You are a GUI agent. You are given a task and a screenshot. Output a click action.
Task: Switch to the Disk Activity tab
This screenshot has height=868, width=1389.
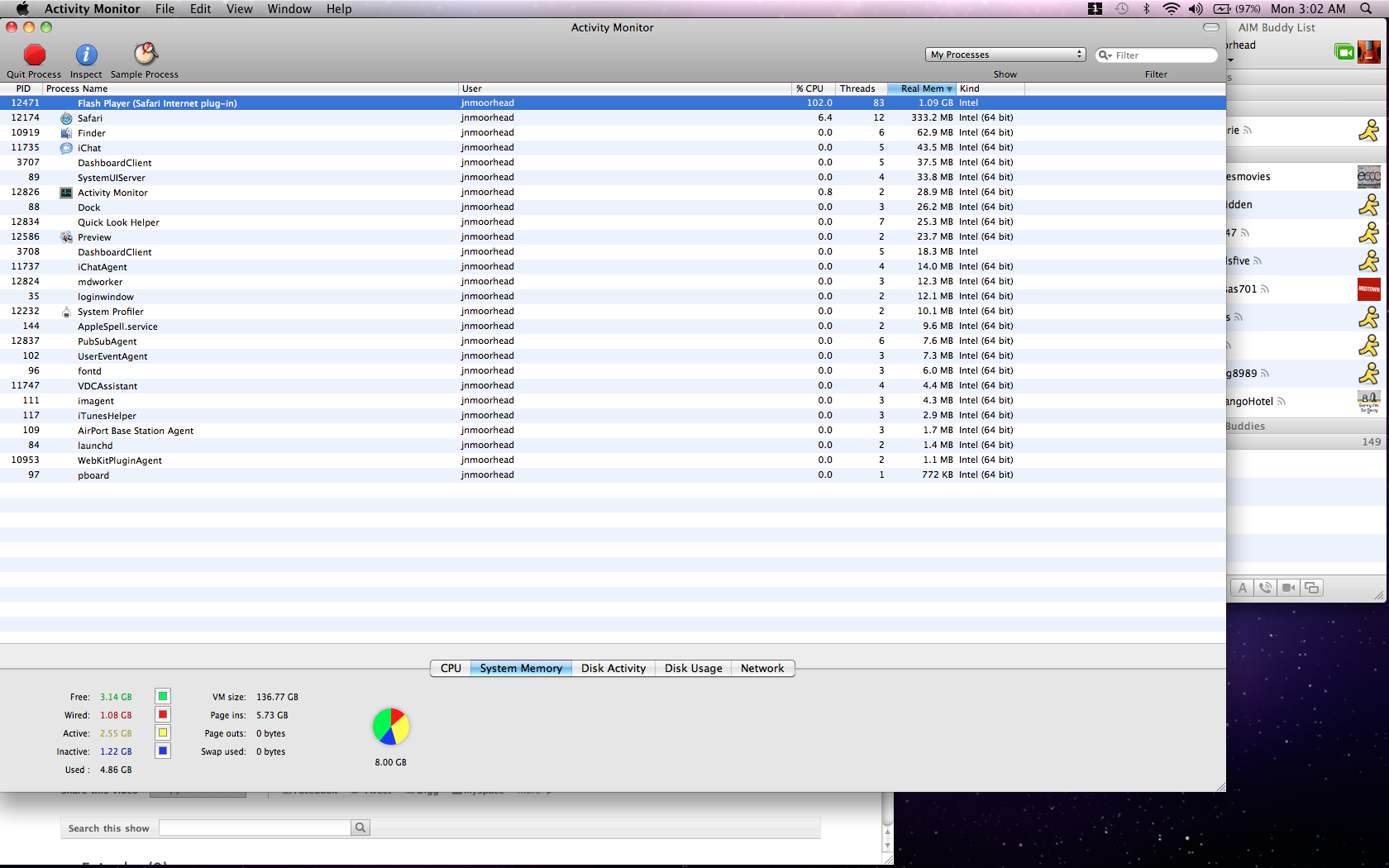[x=613, y=668]
